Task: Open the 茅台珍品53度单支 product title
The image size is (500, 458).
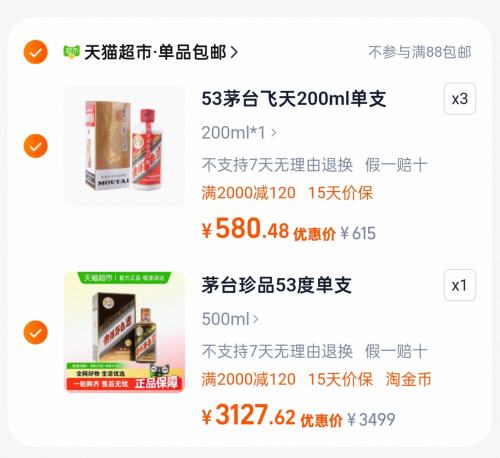Action: tap(276, 285)
